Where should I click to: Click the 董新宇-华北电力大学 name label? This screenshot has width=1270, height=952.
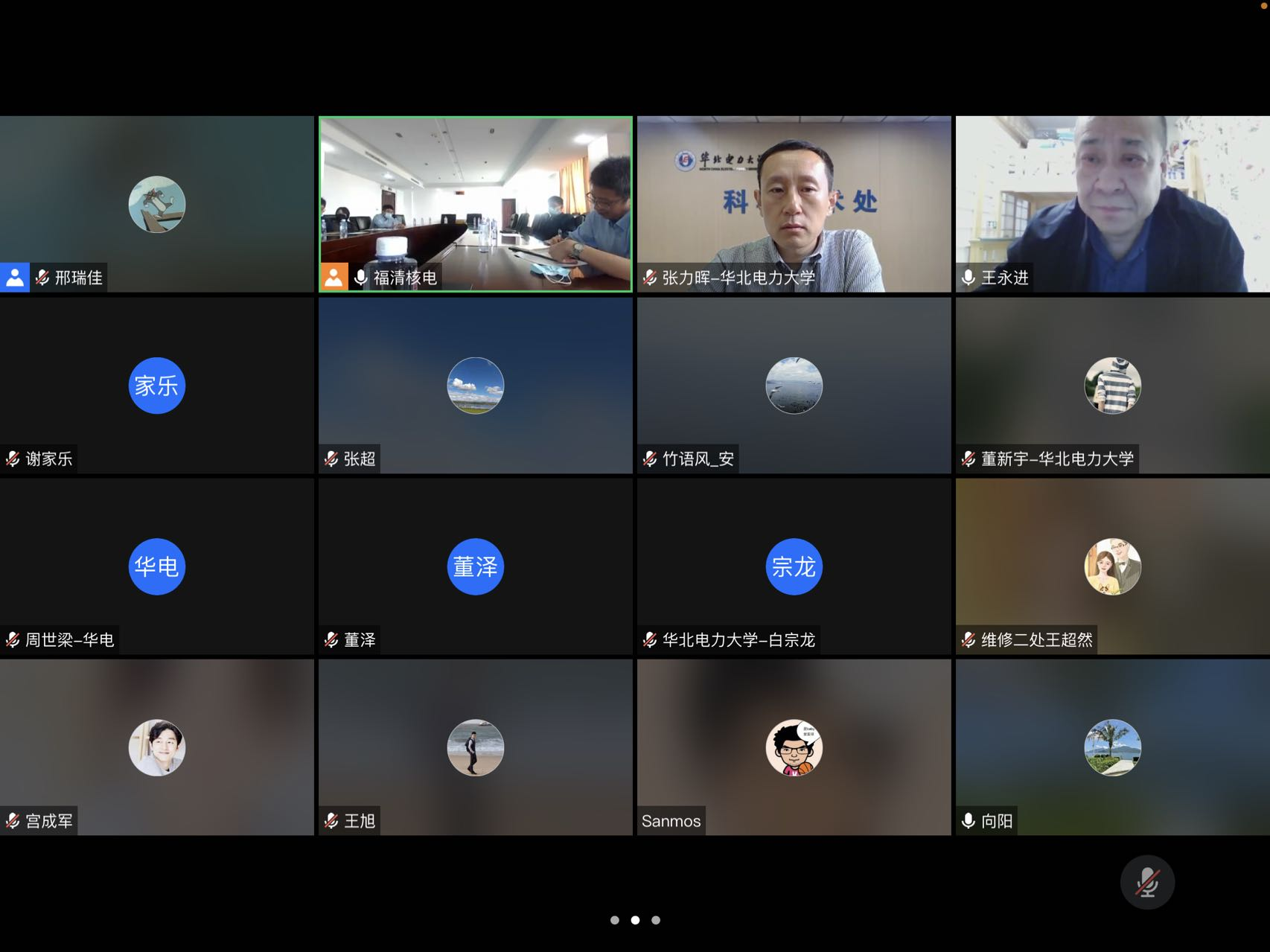(1057, 459)
